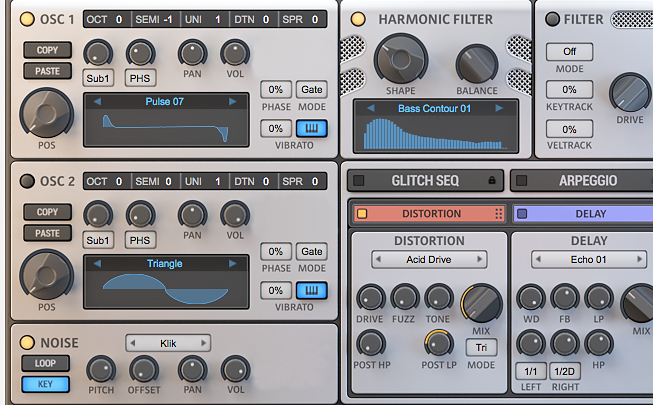Toggle the noise KEY button
The height and width of the screenshot is (405, 653).
[x=45, y=384]
